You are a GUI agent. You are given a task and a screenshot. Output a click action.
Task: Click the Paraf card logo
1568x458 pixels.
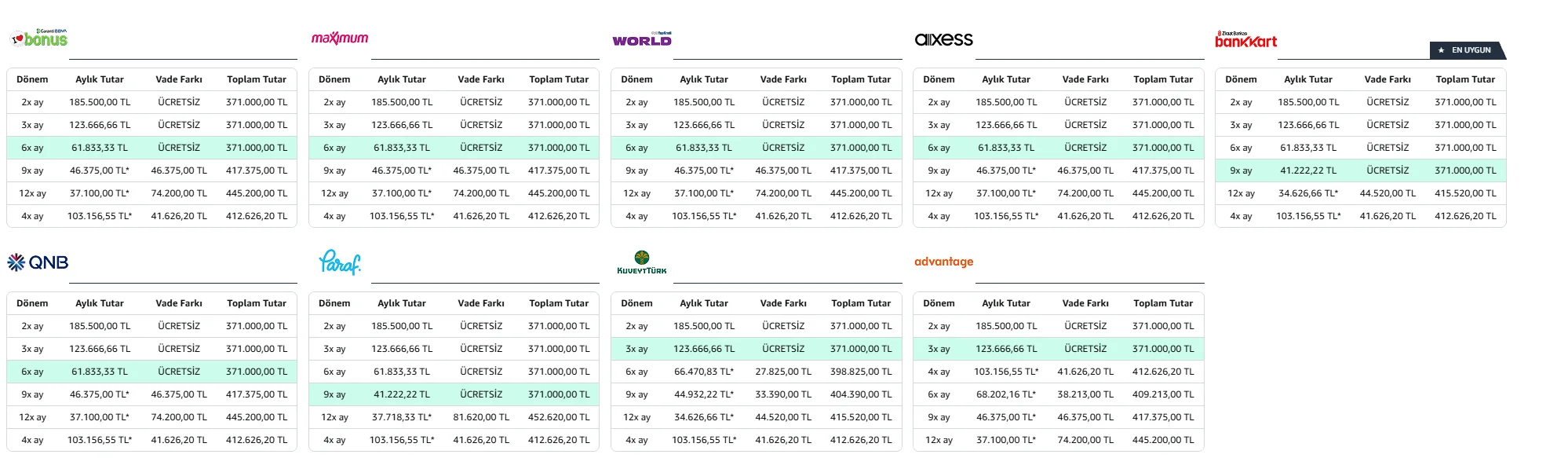pos(340,262)
